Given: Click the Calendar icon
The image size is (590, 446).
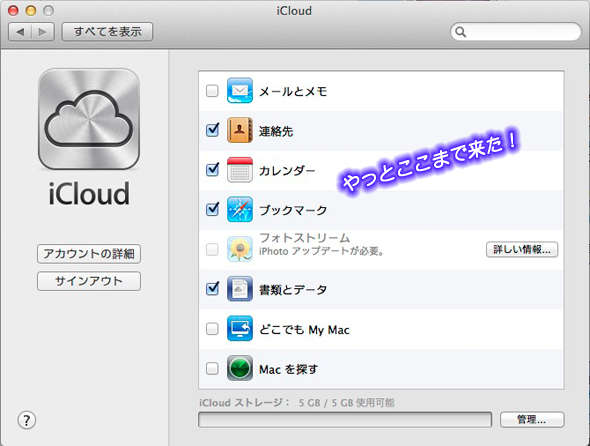Looking at the screenshot, I should 240,170.
